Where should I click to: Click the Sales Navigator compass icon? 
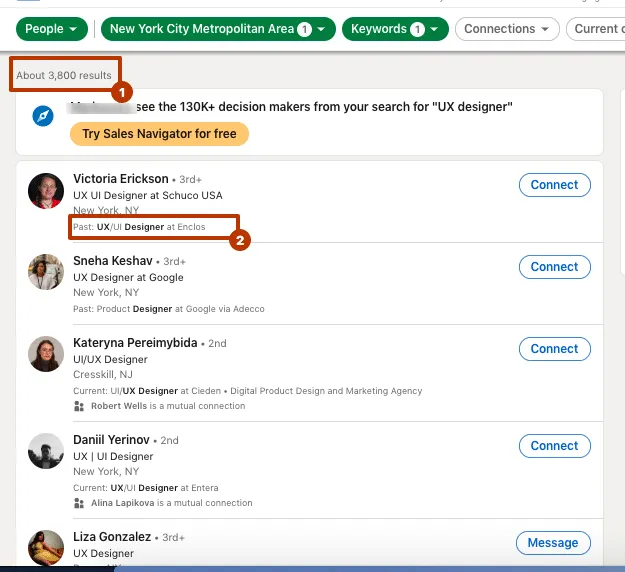[x=43, y=116]
